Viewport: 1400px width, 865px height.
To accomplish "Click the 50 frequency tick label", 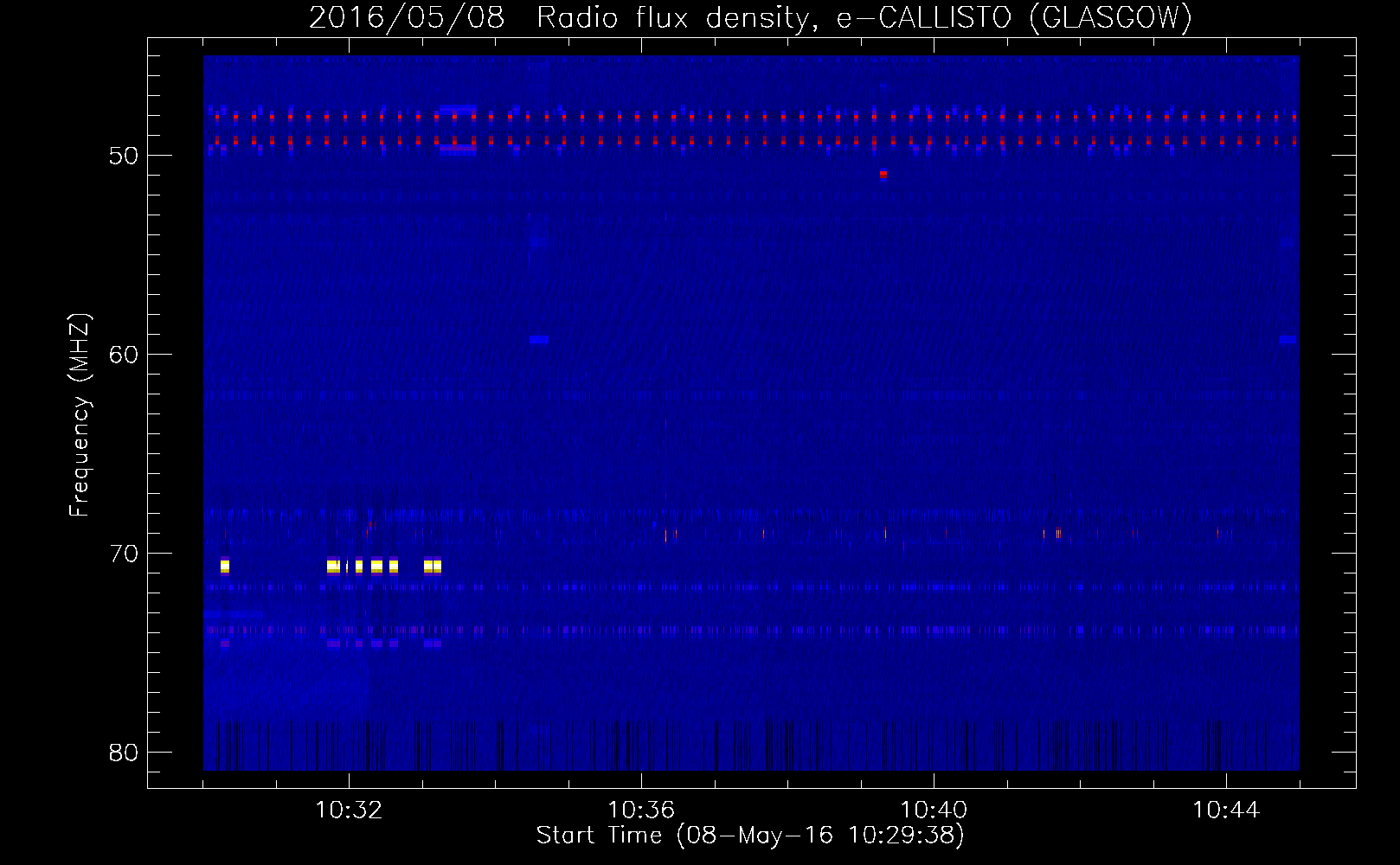I will [x=124, y=156].
